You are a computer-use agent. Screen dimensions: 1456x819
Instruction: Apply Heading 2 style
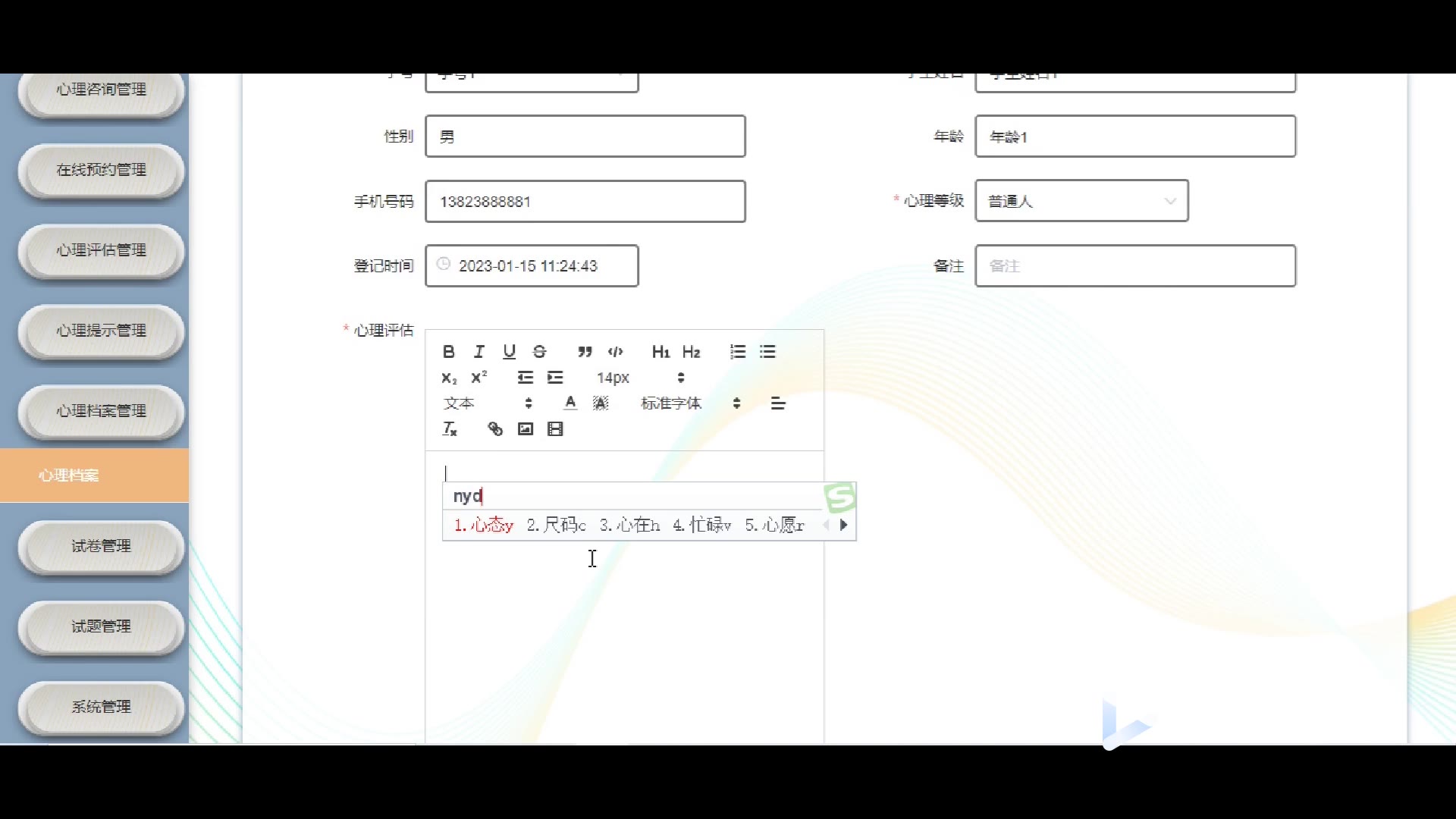click(x=691, y=352)
